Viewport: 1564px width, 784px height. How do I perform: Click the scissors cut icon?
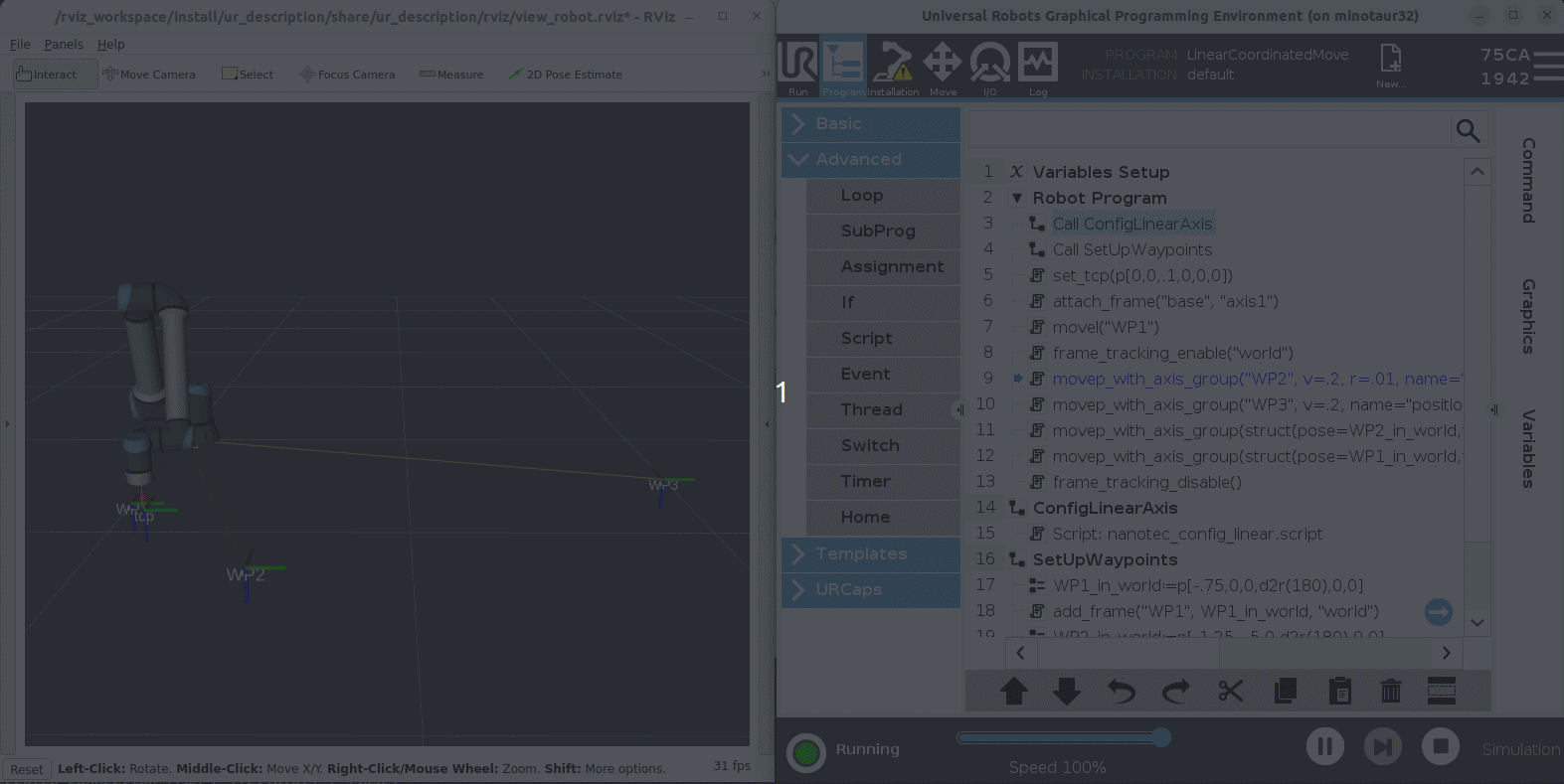1231,691
